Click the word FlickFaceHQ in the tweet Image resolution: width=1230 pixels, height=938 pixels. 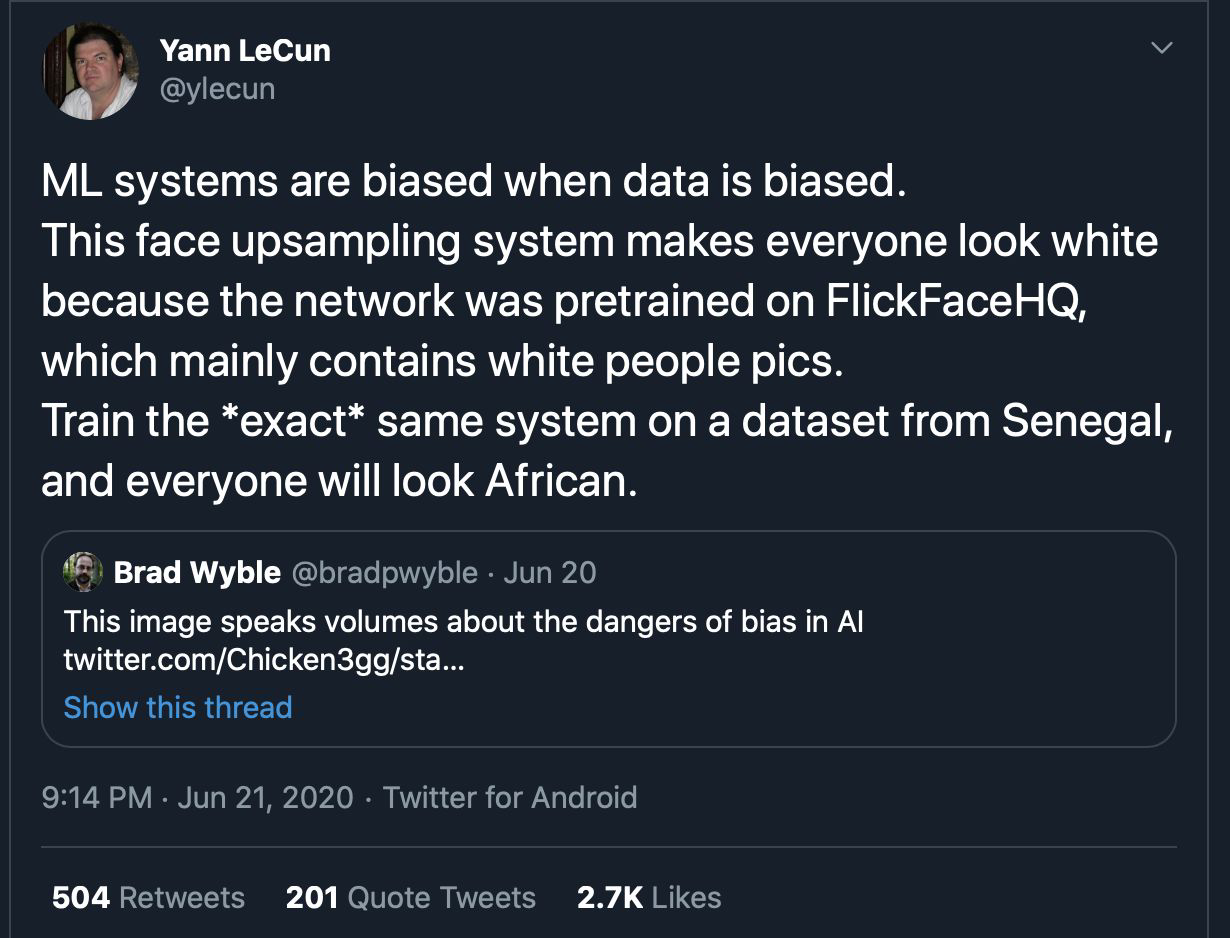click(955, 301)
